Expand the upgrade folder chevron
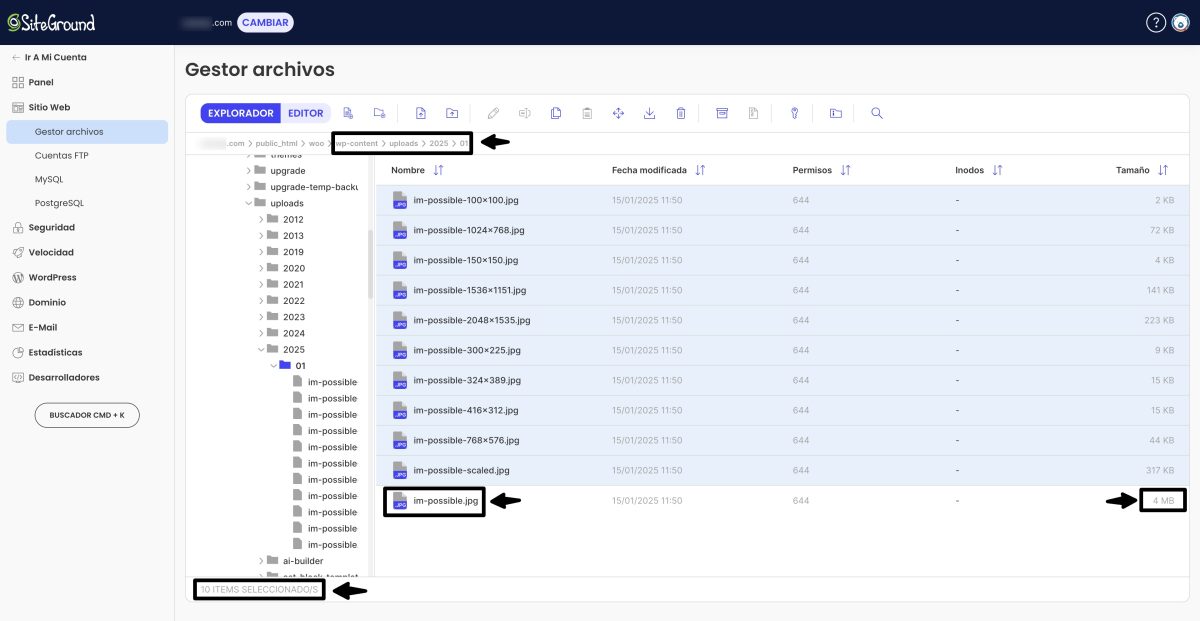Screen dimensions: 1200x621 (x=249, y=171)
